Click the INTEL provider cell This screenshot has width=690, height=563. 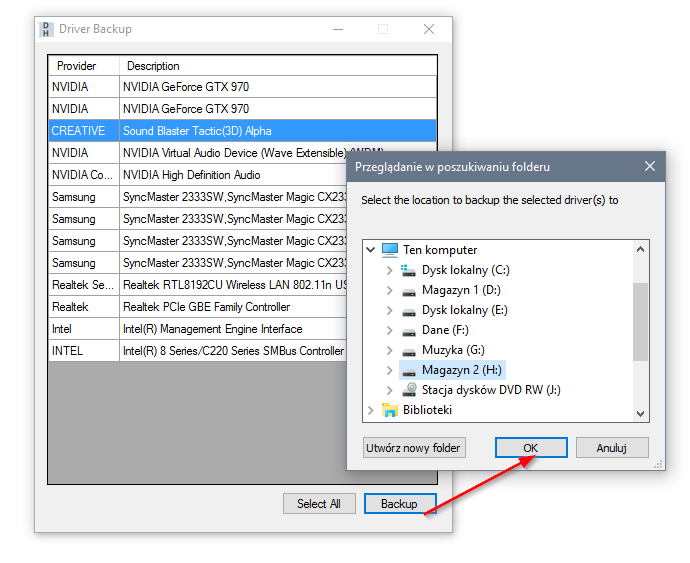(84, 351)
